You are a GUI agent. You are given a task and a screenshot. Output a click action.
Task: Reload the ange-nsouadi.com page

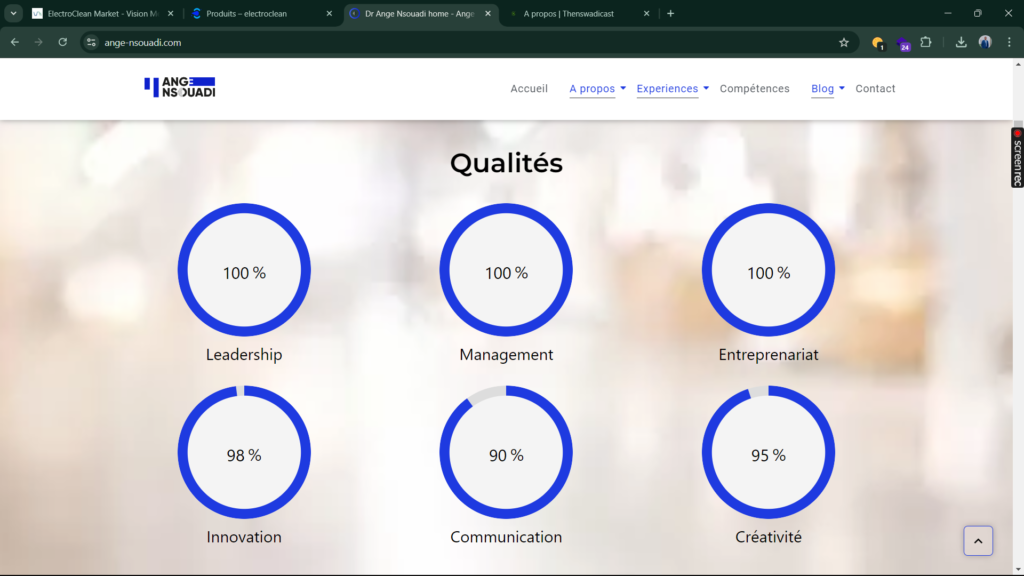coord(63,42)
